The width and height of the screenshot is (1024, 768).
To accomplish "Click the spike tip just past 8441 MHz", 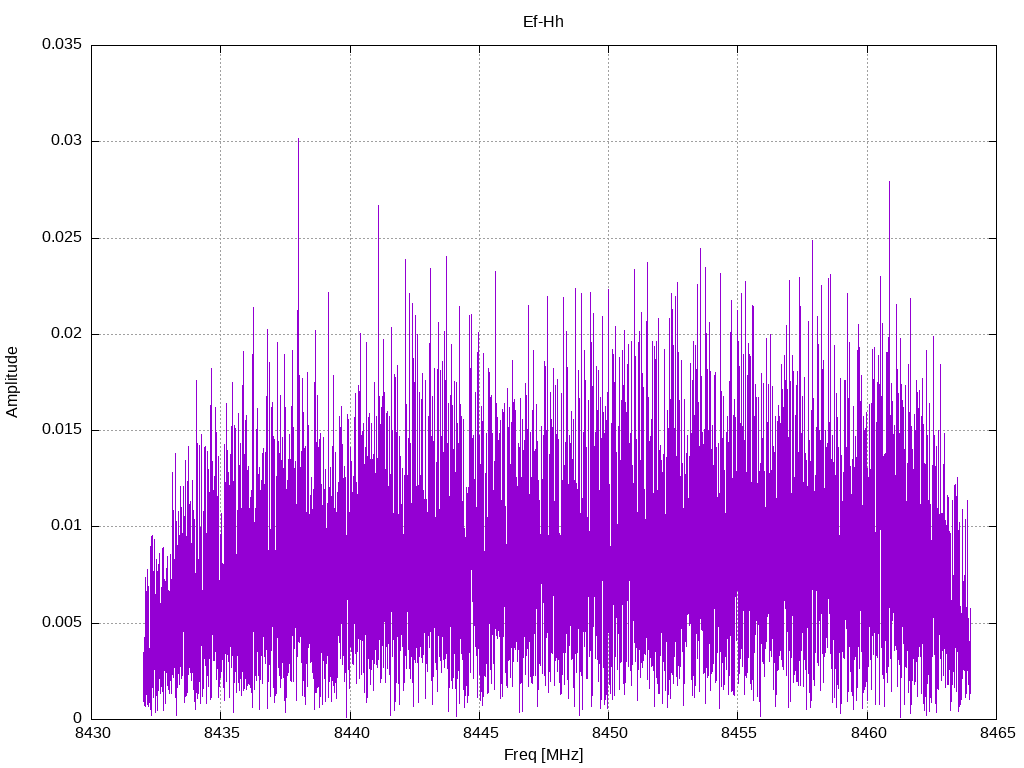I will (378, 206).
